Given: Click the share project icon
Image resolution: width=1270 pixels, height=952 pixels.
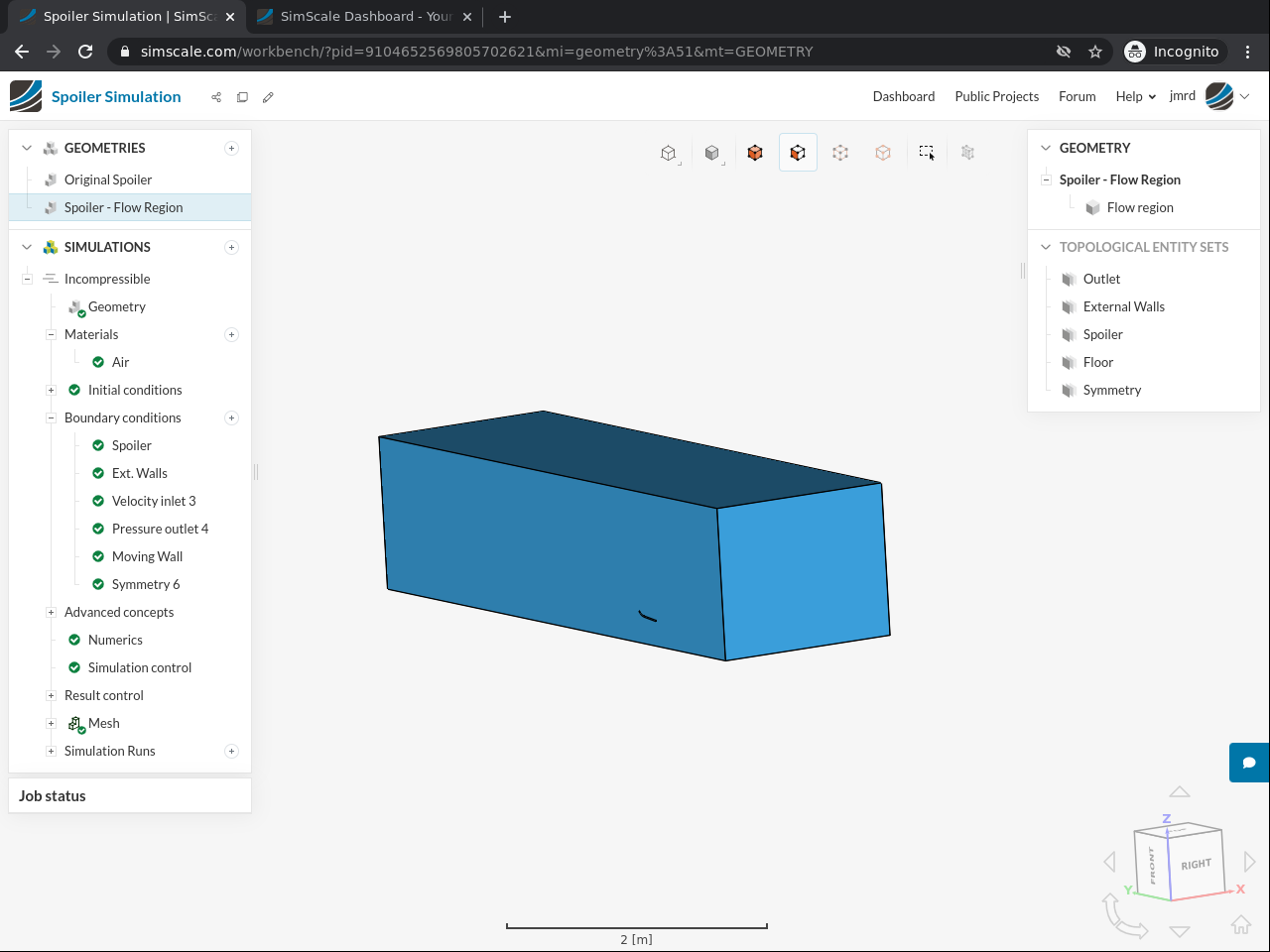Looking at the screenshot, I should pos(216,97).
